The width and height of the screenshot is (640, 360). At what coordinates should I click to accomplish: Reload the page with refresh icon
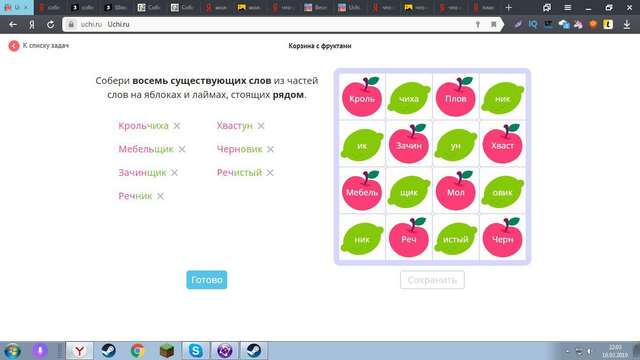pyautogui.click(x=50, y=24)
